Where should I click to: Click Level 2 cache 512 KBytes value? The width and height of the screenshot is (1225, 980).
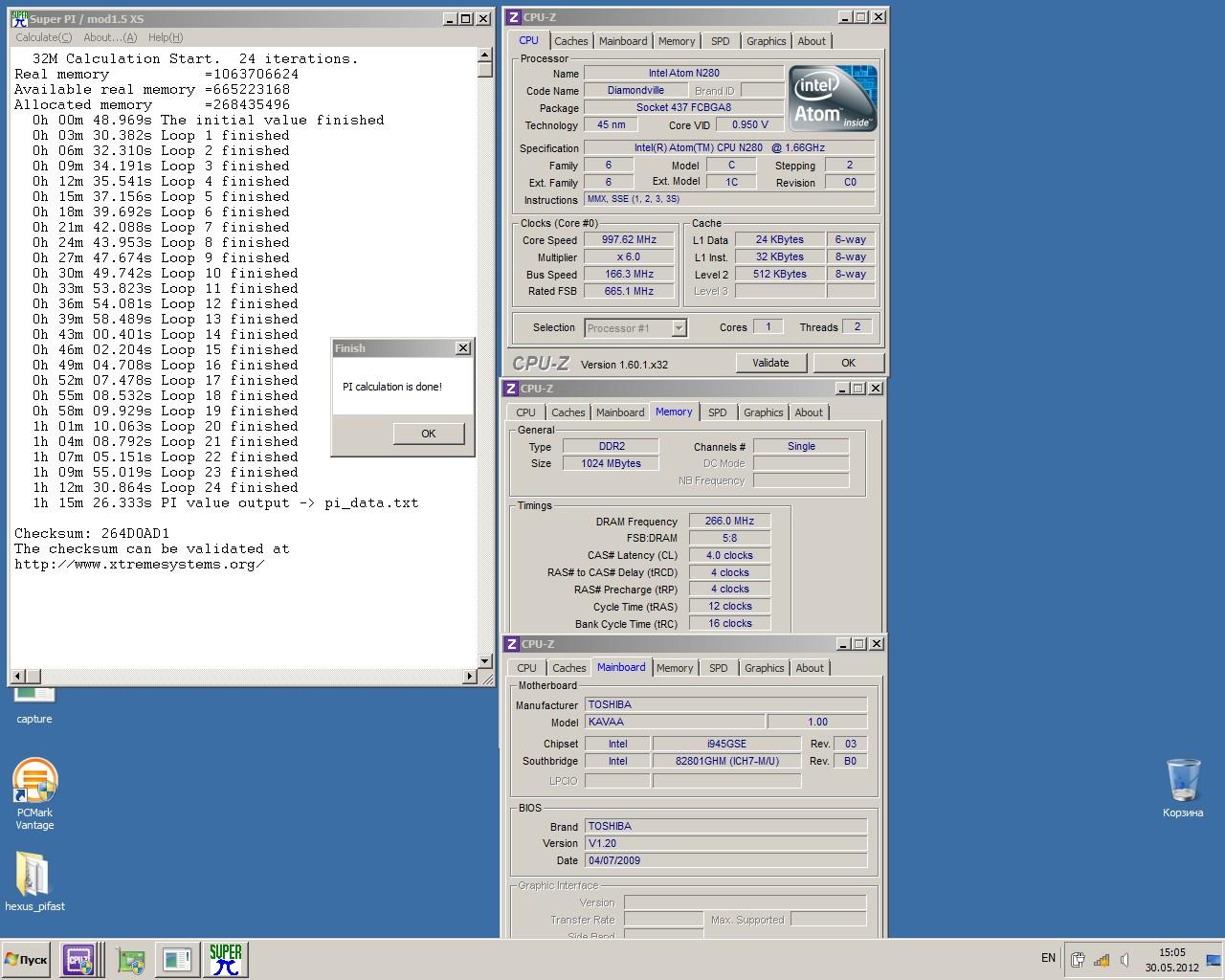(x=780, y=274)
